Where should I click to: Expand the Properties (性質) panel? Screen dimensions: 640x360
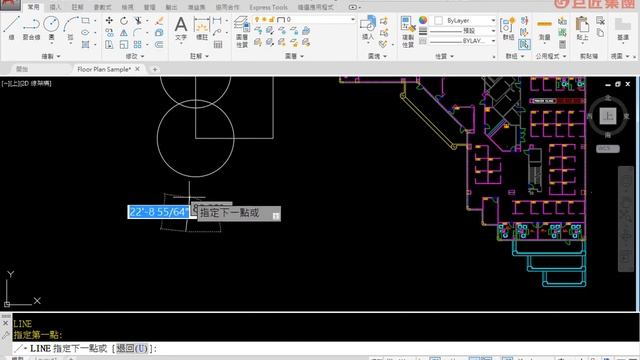click(444, 56)
